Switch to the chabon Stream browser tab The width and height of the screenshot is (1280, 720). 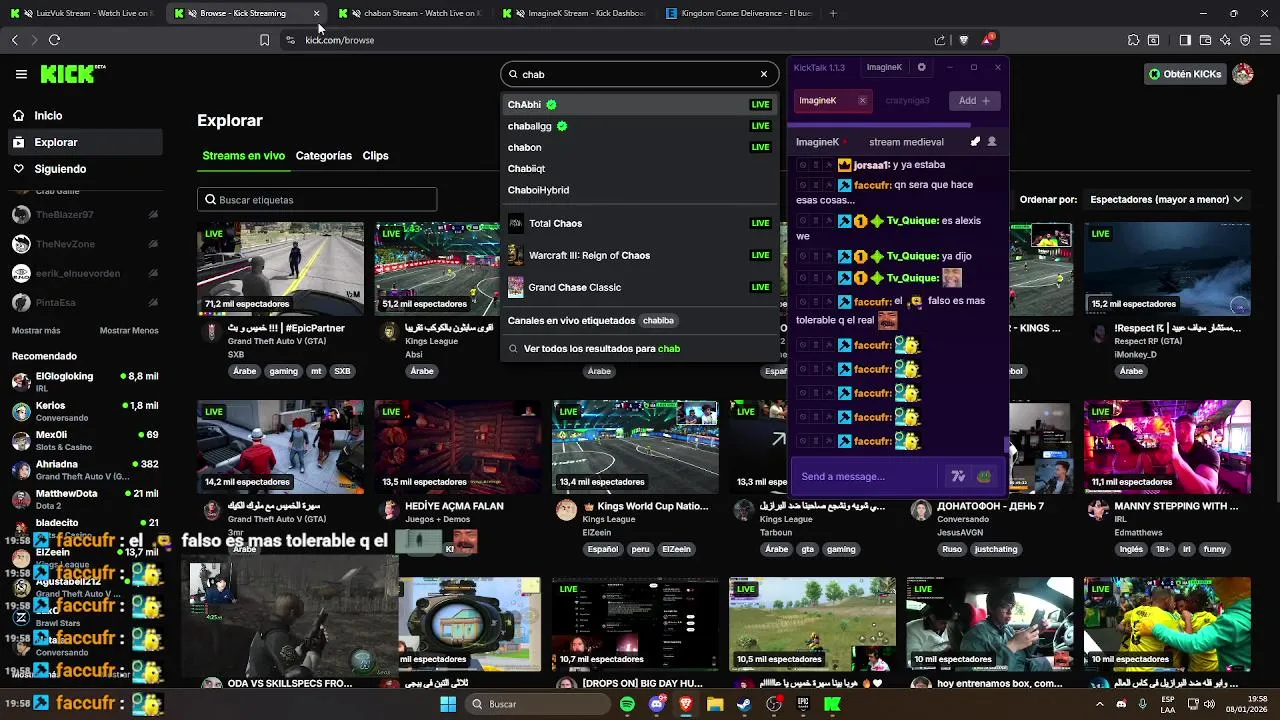pyautogui.click(x=411, y=13)
